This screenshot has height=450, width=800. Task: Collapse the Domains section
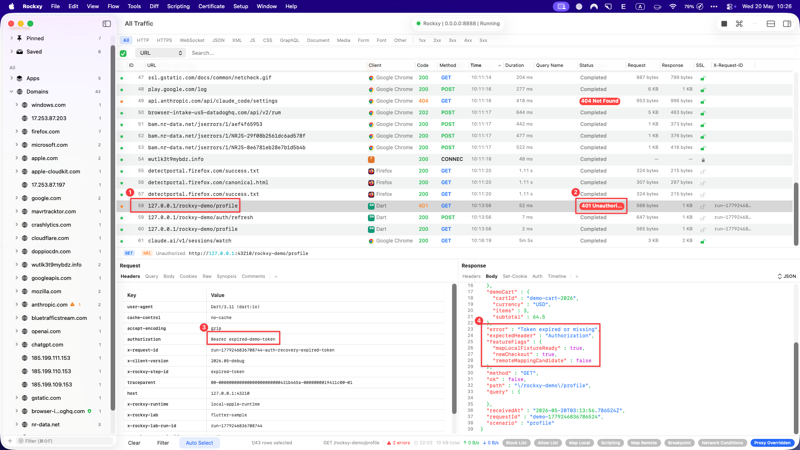pos(11,91)
